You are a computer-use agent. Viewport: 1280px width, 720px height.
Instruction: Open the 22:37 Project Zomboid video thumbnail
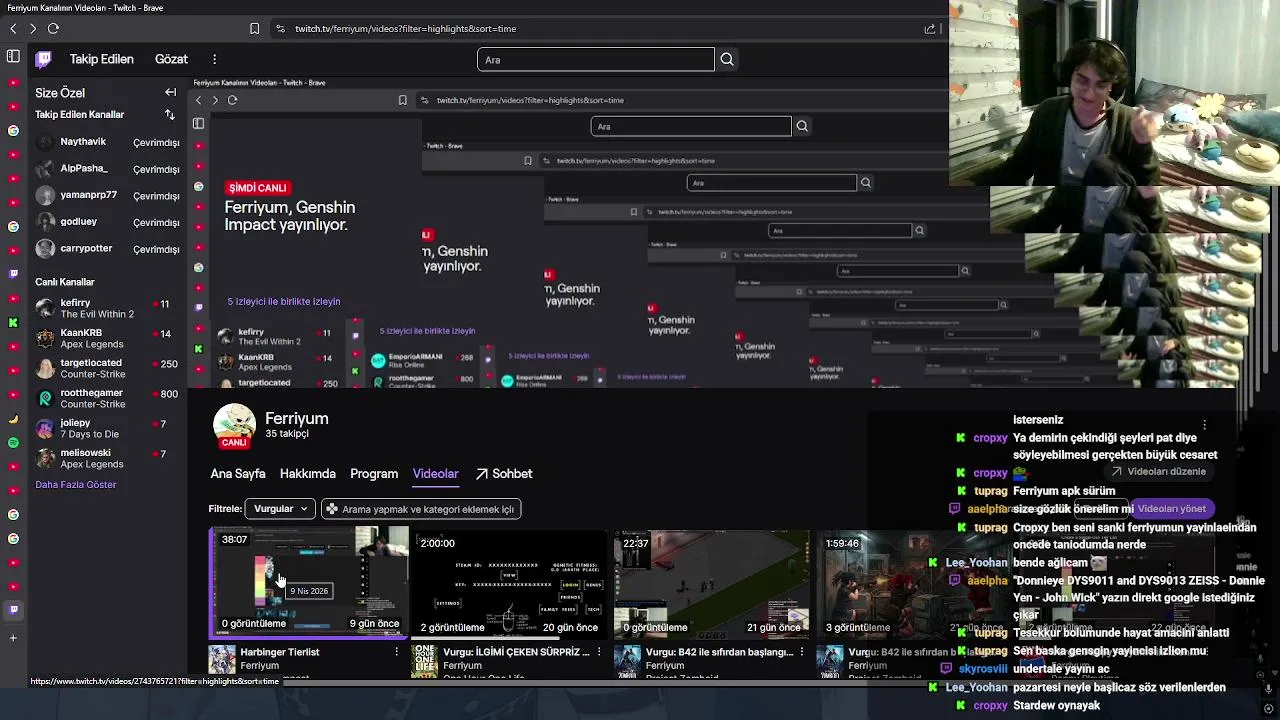(712, 583)
